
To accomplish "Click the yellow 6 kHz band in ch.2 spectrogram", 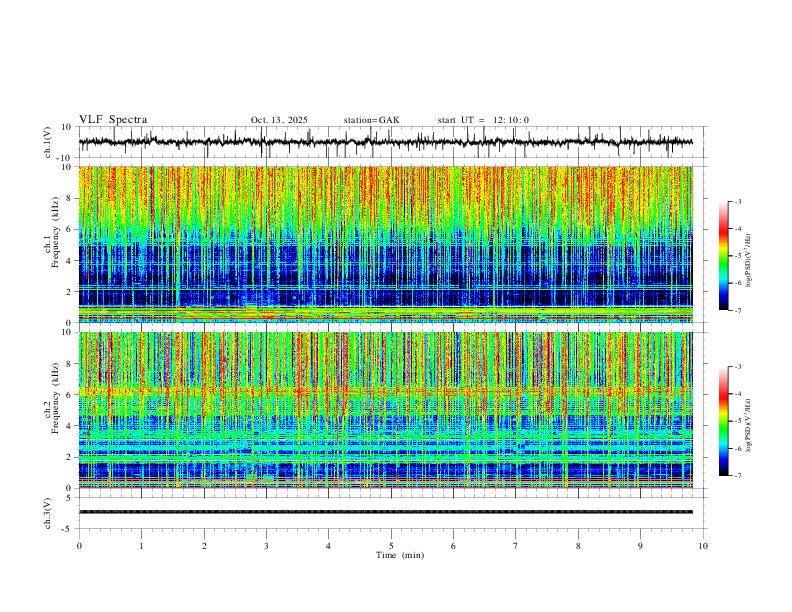I will tap(385, 391).
